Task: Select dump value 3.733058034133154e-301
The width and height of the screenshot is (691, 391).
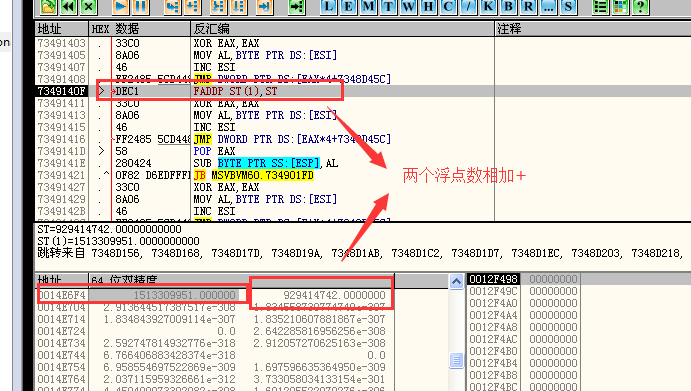Action: (319, 379)
